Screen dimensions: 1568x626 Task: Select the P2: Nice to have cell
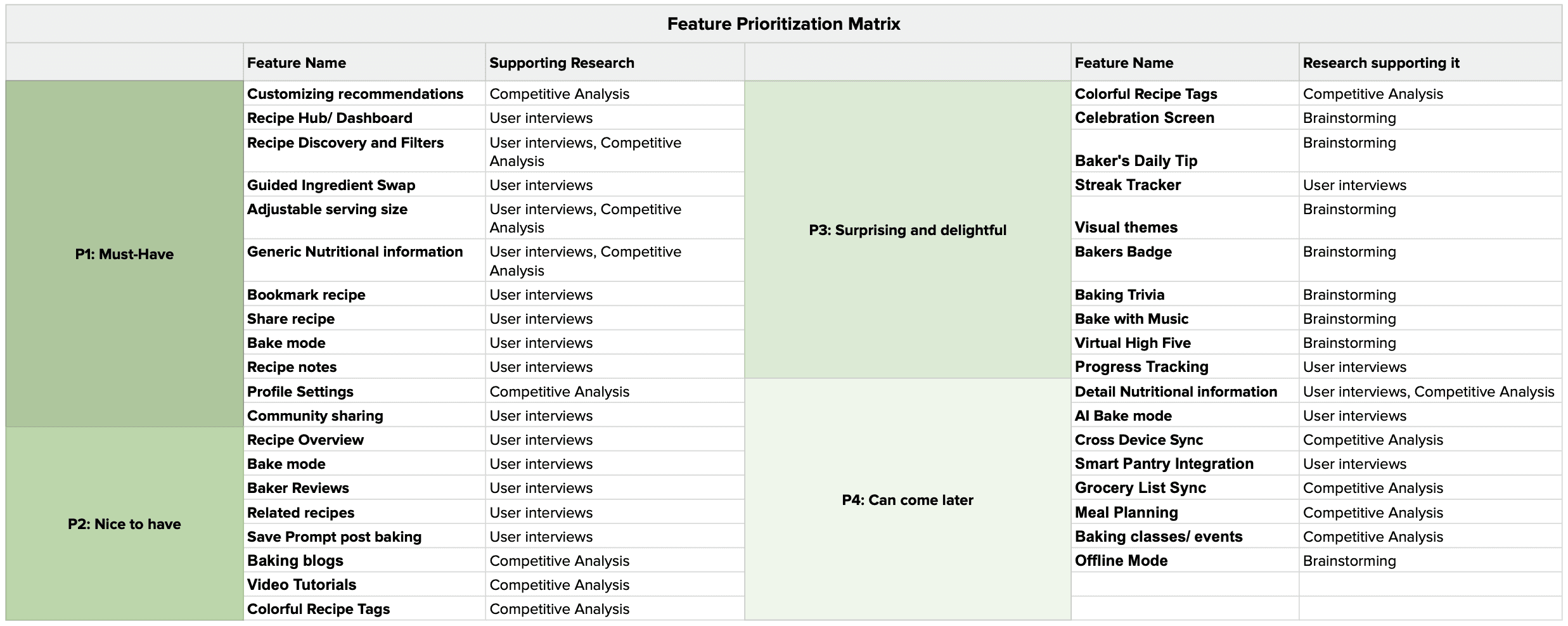coord(124,524)
